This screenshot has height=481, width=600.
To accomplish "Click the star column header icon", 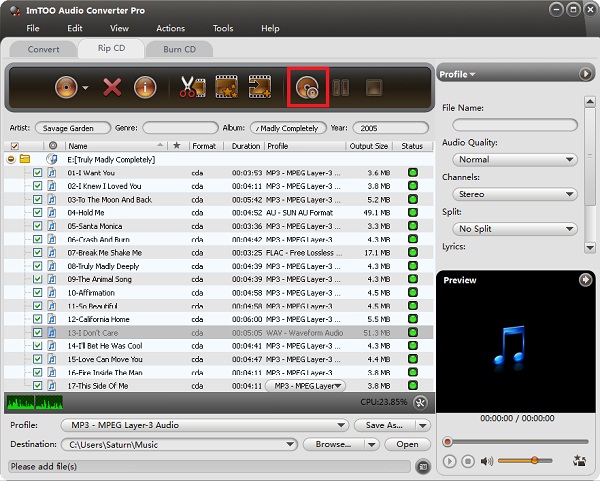I will pyautogui.click(x=176, y=145).
